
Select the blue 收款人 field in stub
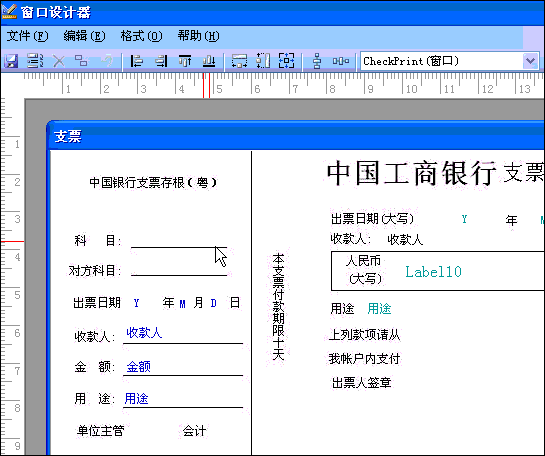coord(144,333)
